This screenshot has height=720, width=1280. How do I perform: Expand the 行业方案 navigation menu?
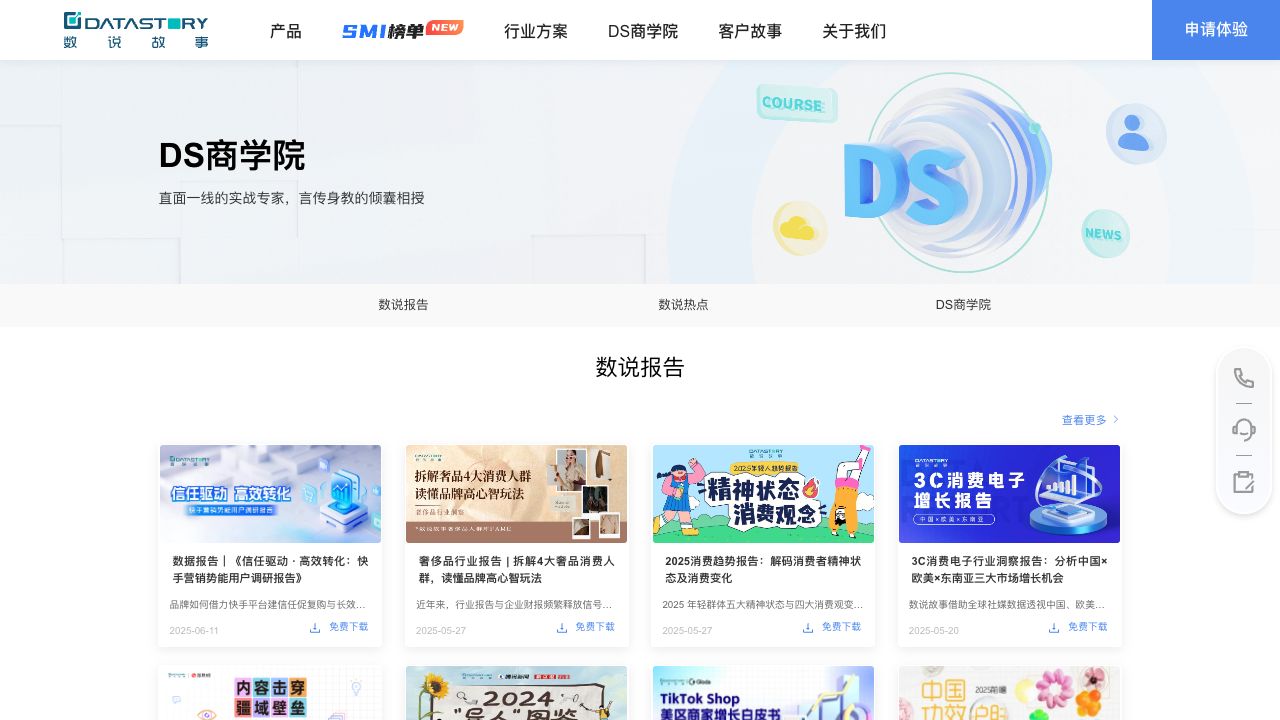[x=535, y=31]
